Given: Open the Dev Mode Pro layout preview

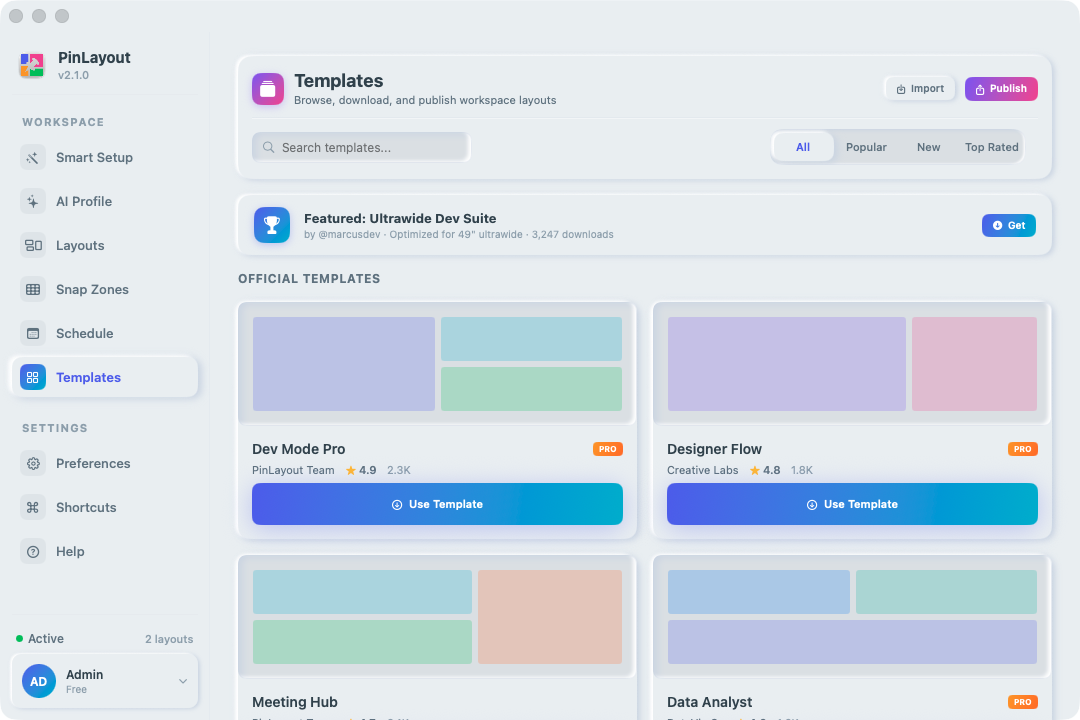Looking at the screenshot, I should (x=437, y=364).
